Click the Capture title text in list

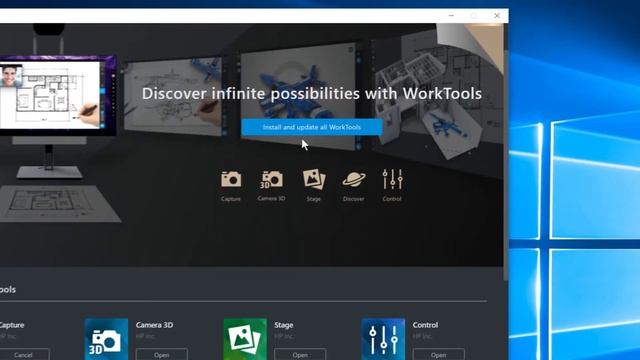point(12,325)
